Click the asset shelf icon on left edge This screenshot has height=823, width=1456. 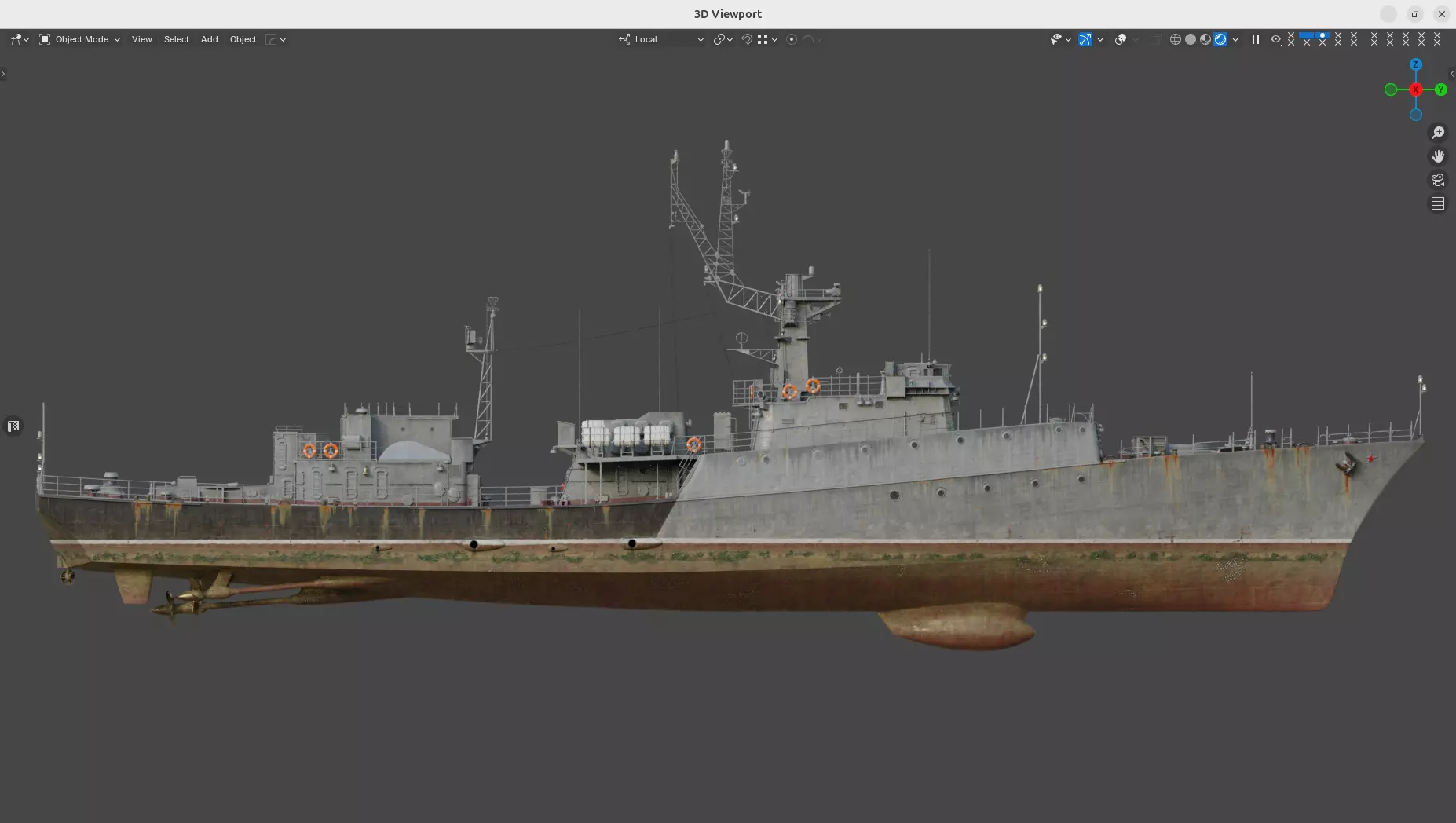13,426
